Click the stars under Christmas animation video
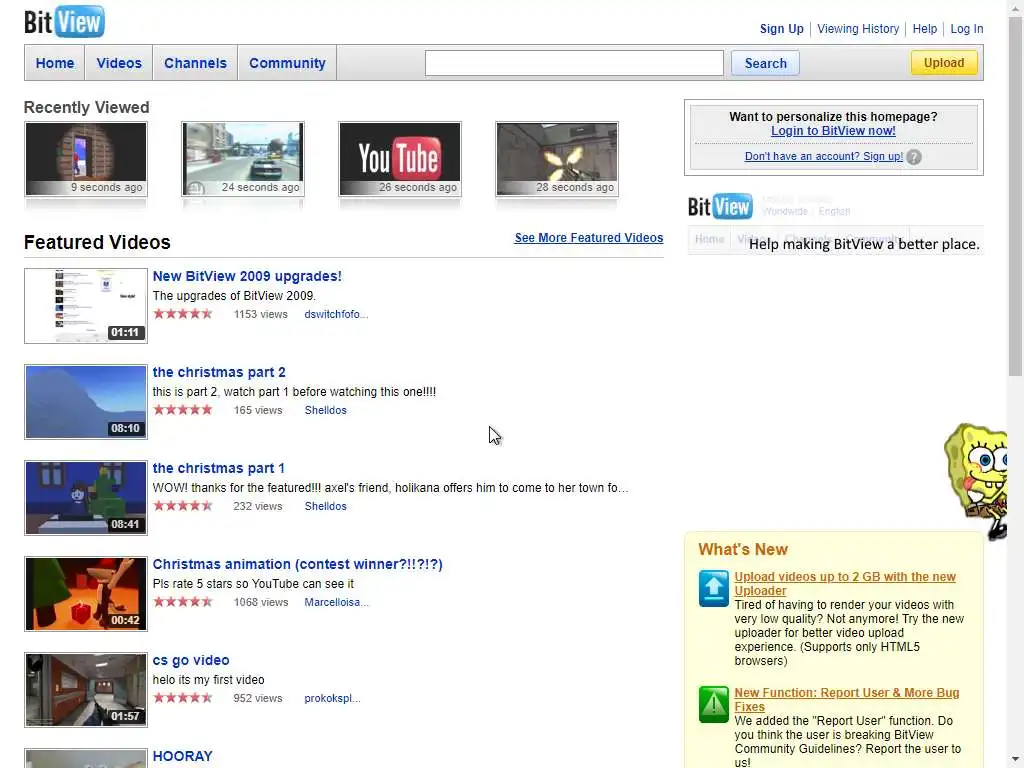Screen dimensions: 1024x768 coord(183,602)
